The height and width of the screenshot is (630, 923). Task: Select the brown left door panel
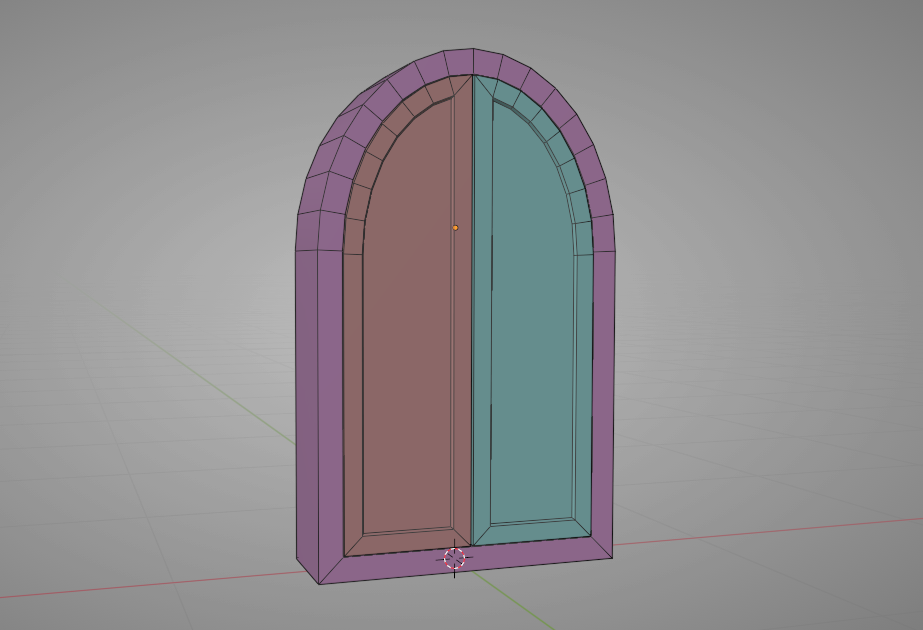(407, 318)
